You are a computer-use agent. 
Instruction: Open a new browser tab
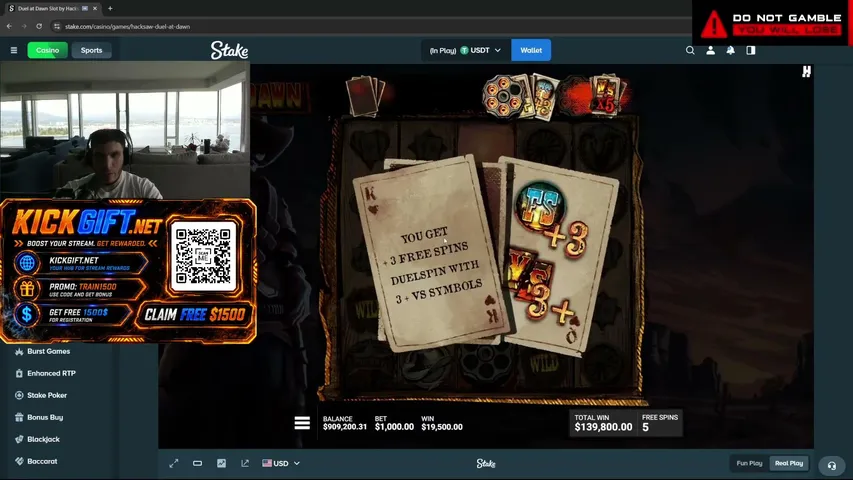pyautogui.click(x=110, y=8)
